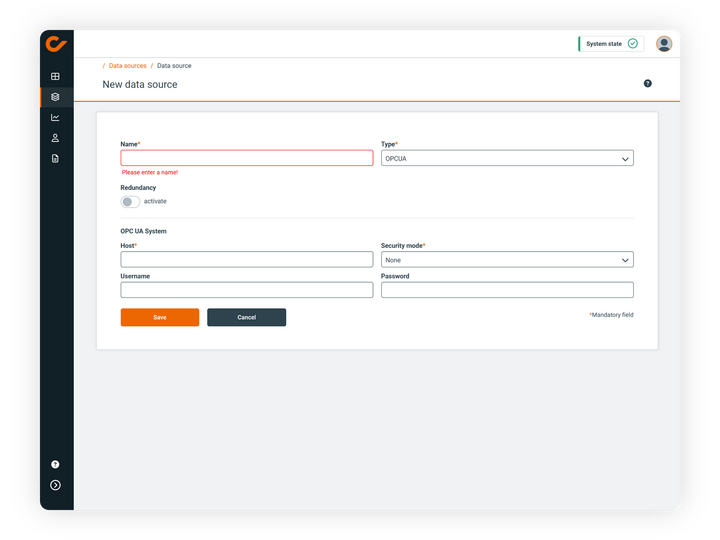
Task: Click into the Host input field
Action: tap(246, 260)
